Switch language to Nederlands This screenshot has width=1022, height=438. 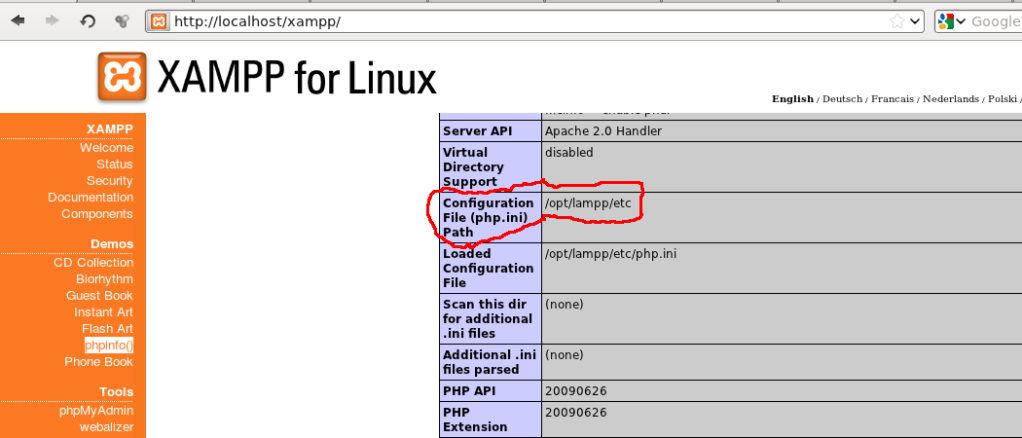point(950,99)
